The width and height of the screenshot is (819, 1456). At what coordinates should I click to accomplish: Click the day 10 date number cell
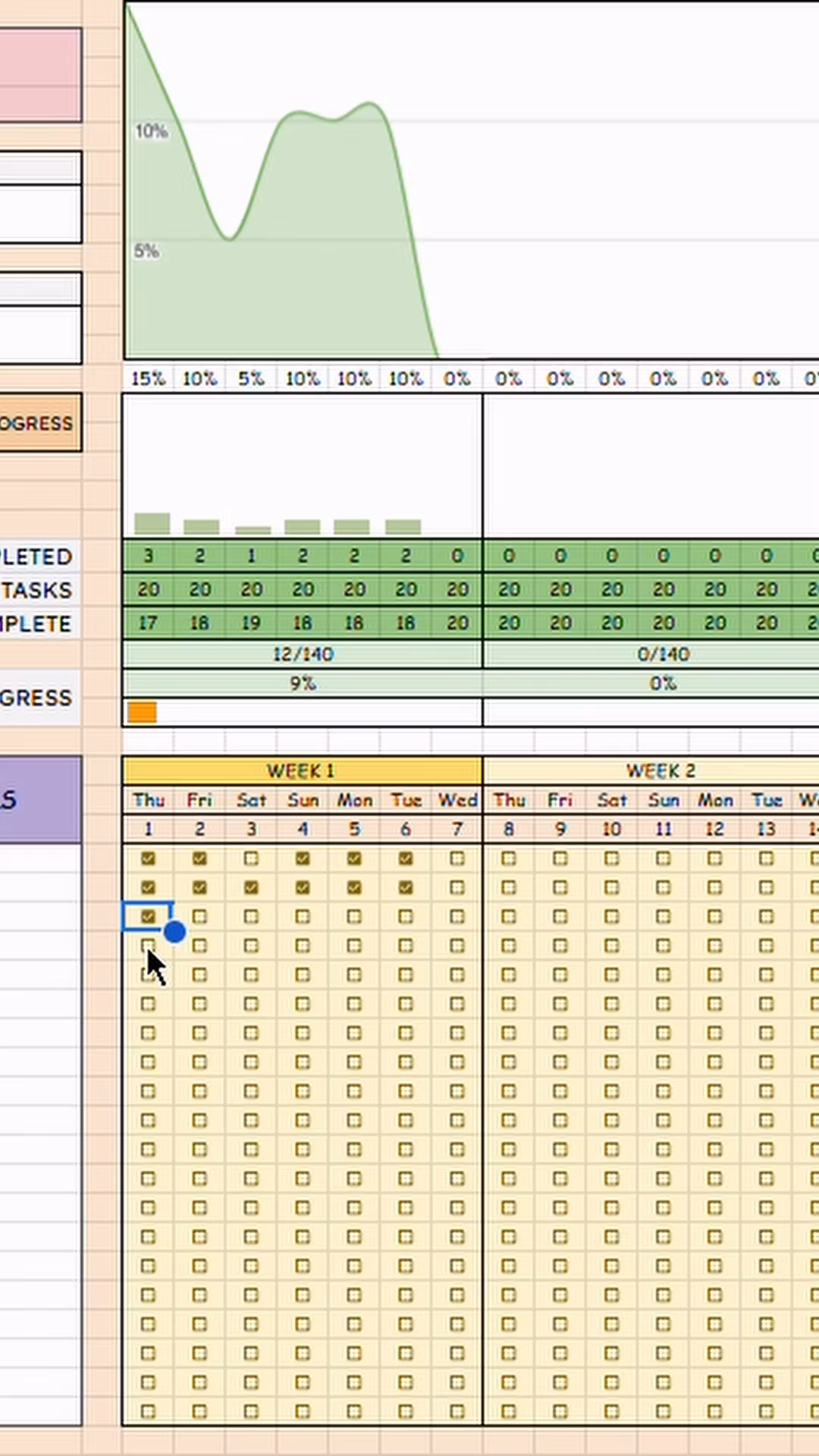pos(611,829)
